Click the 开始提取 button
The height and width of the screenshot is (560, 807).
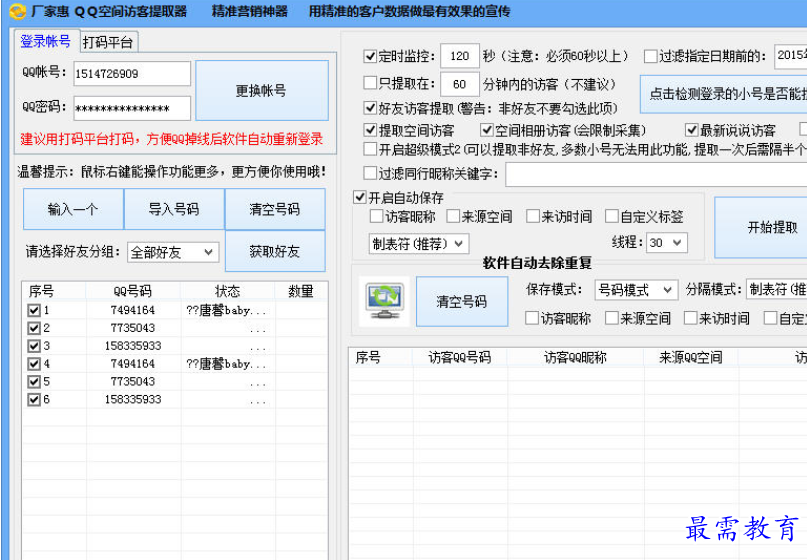pos(762,227)
